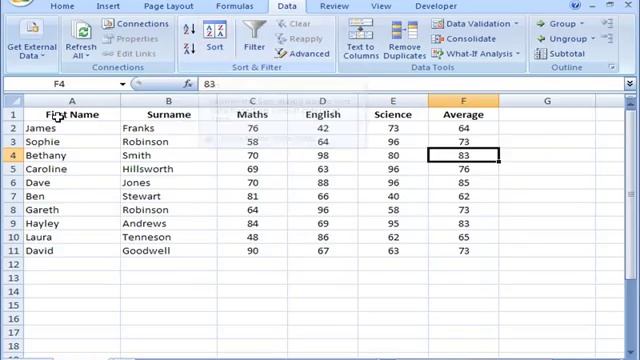Insert a Subtotal
The height and width of the screenshot is (360, 640).
(560, 53)
